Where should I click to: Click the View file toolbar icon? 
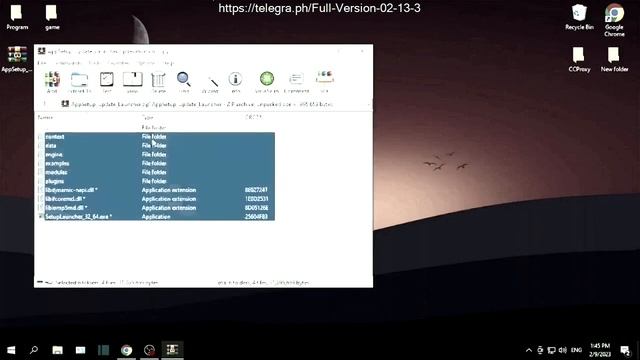pos(133,82)
